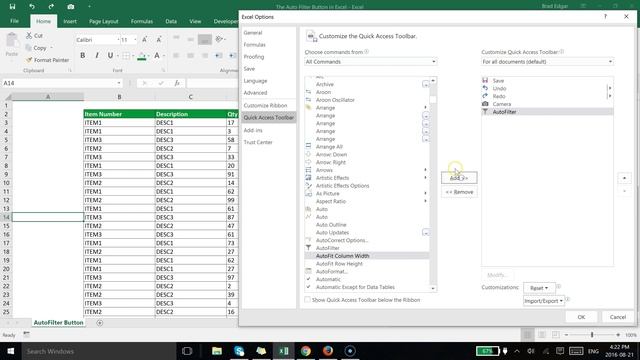Switch to the View ribbon tab
Image resolution: width=640 pixels, height=360 pixels.
(x=195, y=21)
